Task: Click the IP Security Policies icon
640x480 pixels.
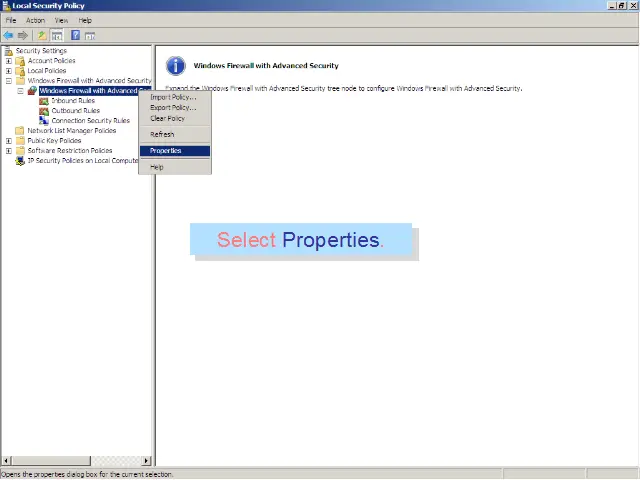Action: coord(20,161)
